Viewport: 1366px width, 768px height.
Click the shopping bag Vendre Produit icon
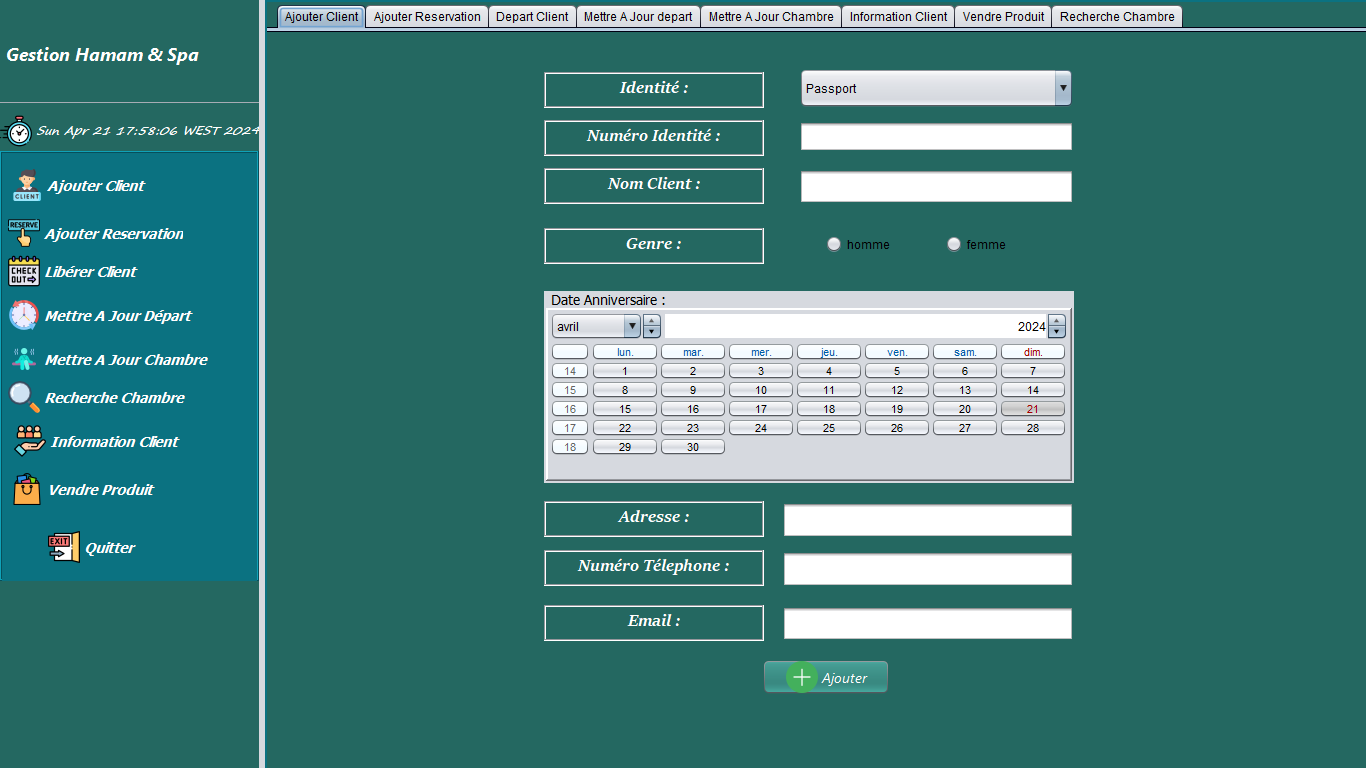pyautogui.click(x=27, y=489)
